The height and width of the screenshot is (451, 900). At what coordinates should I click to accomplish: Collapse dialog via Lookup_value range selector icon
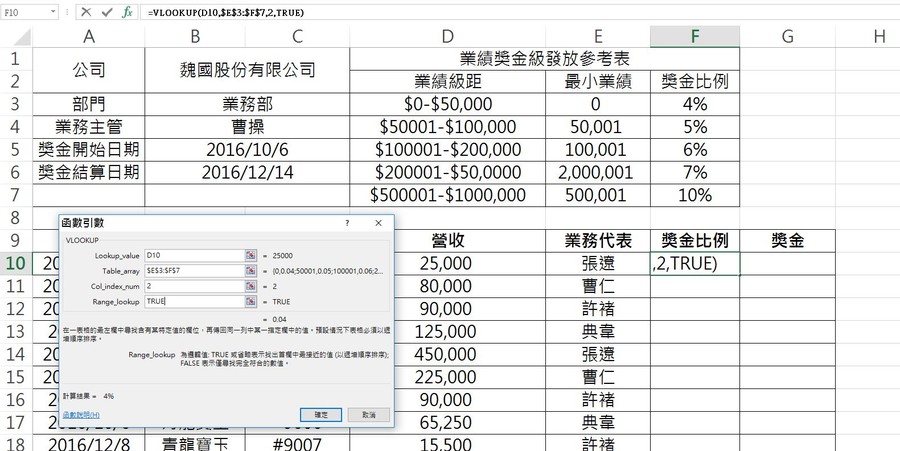251,255
